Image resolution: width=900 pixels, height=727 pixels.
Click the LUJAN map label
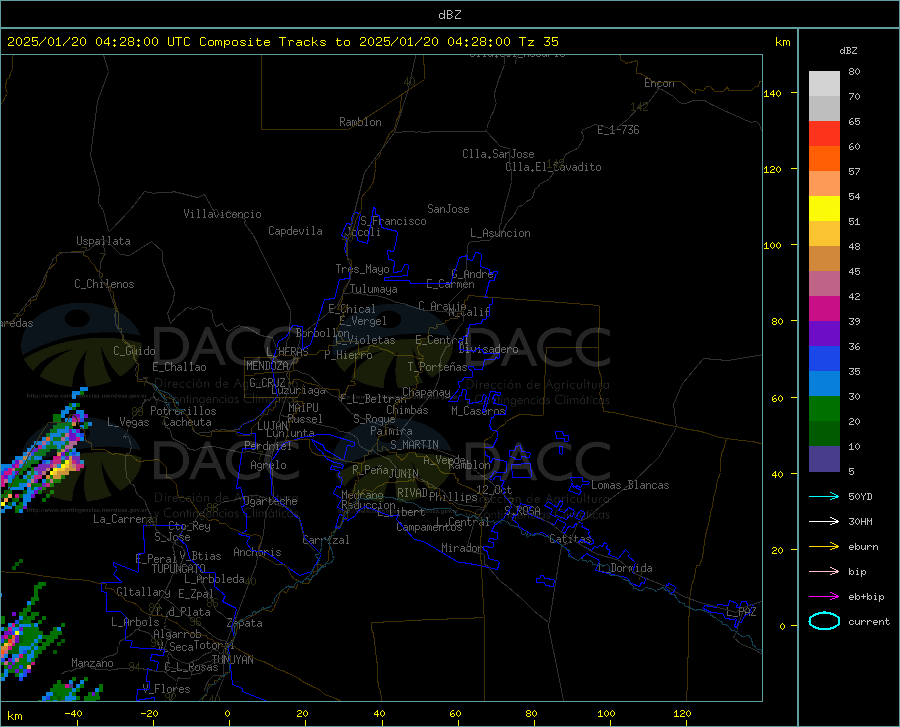pyautogui.click(x=272, y=426)
